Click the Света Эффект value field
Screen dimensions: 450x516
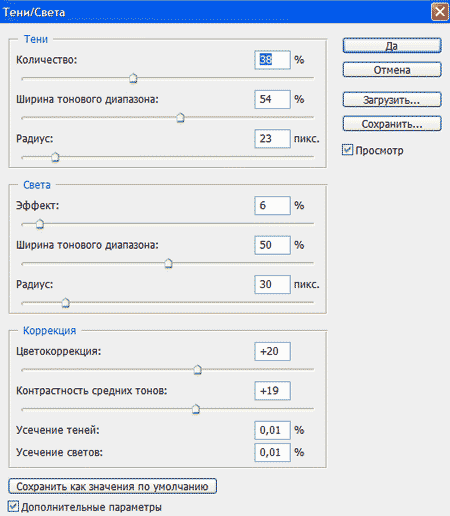click(x=272, y=205)
